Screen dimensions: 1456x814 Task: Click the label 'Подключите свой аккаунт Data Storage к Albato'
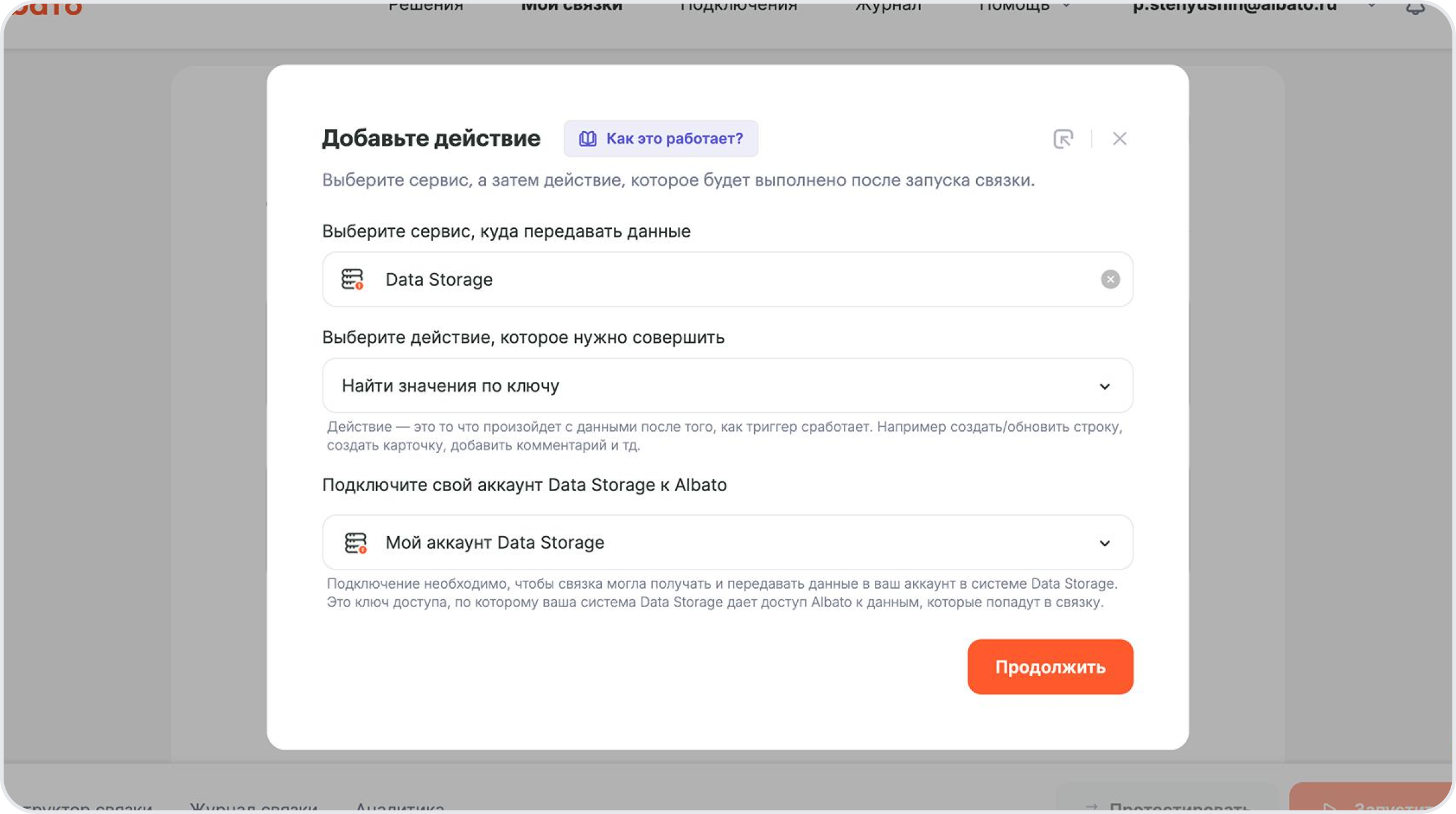524,485
